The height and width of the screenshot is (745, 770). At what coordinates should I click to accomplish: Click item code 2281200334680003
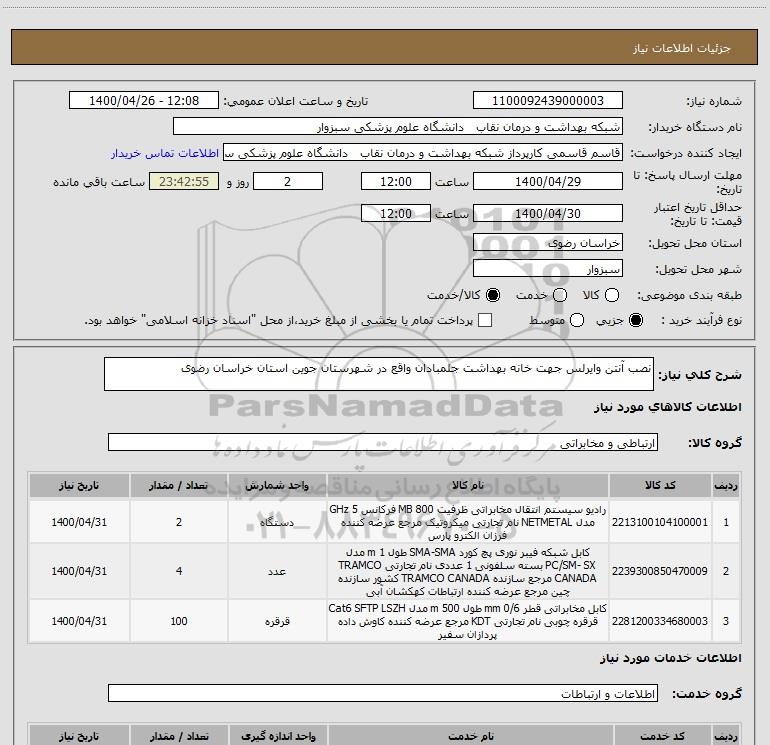coord(660,621)
